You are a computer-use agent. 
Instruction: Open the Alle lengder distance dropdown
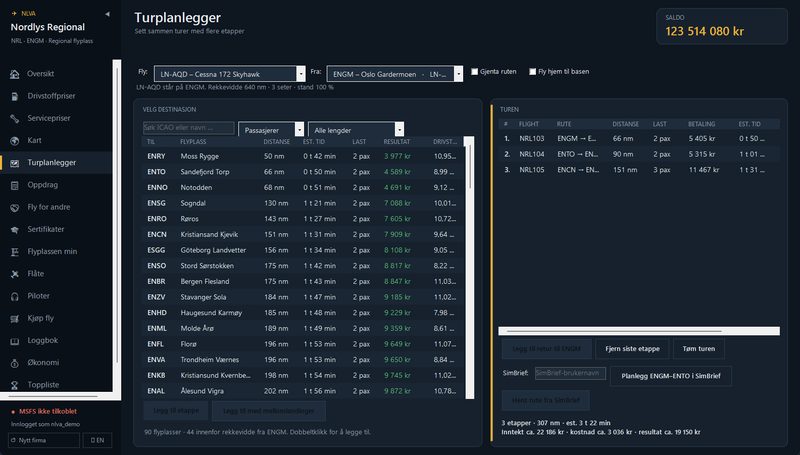356,130
